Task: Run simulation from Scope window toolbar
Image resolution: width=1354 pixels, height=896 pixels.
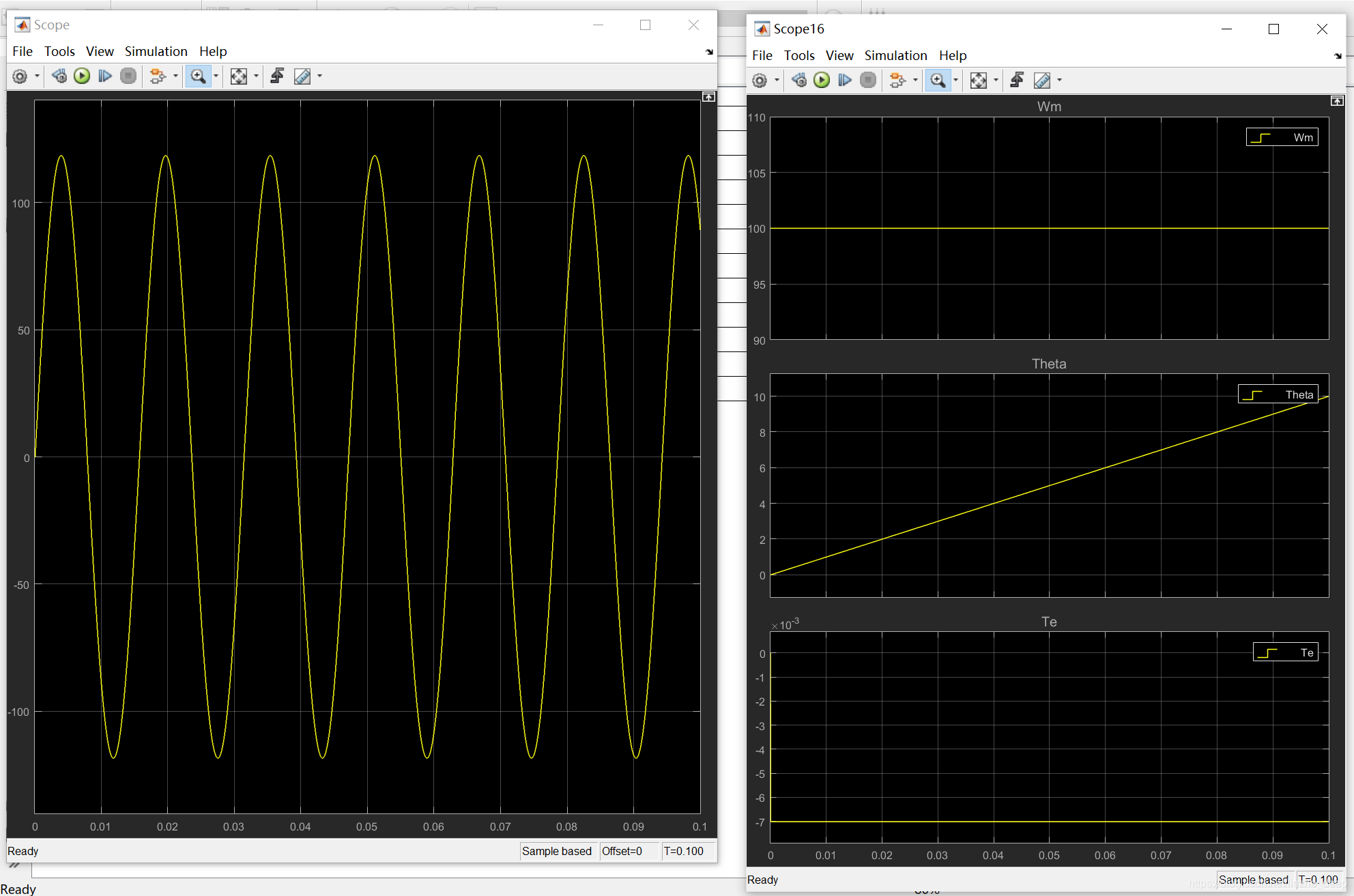Action: (82, 76)
